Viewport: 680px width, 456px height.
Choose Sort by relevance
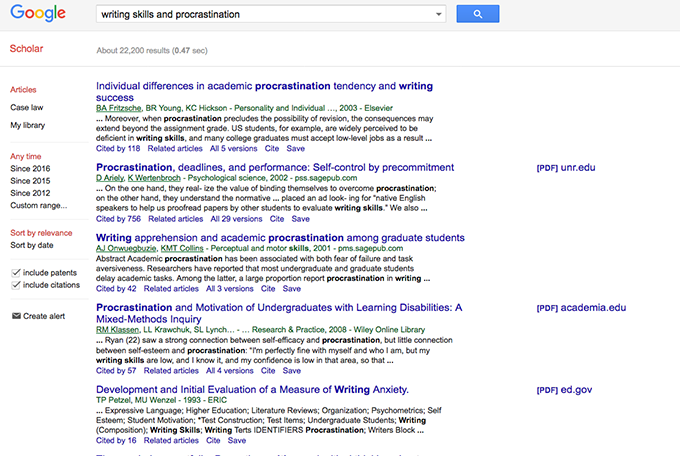pos(41,233)
